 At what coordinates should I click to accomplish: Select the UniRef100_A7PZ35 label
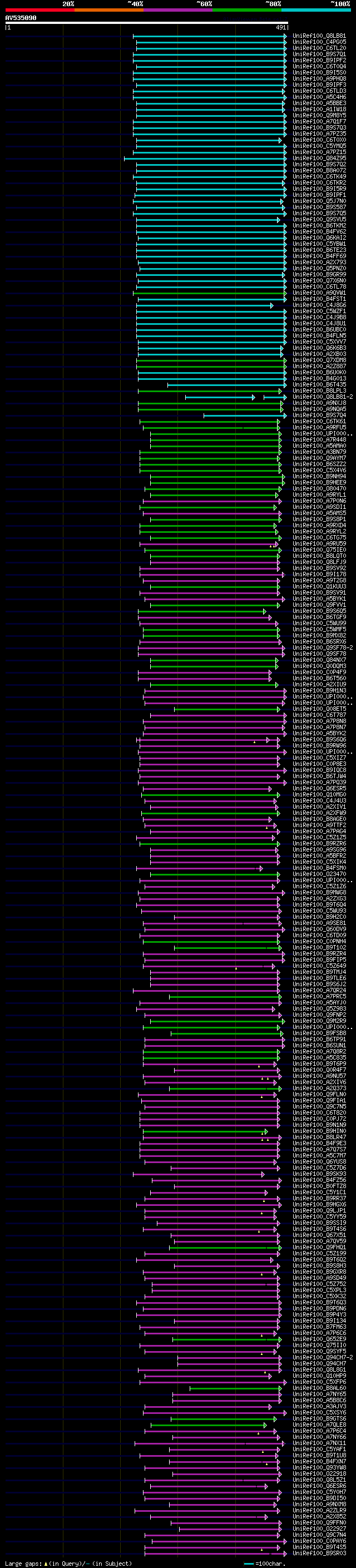319,134
